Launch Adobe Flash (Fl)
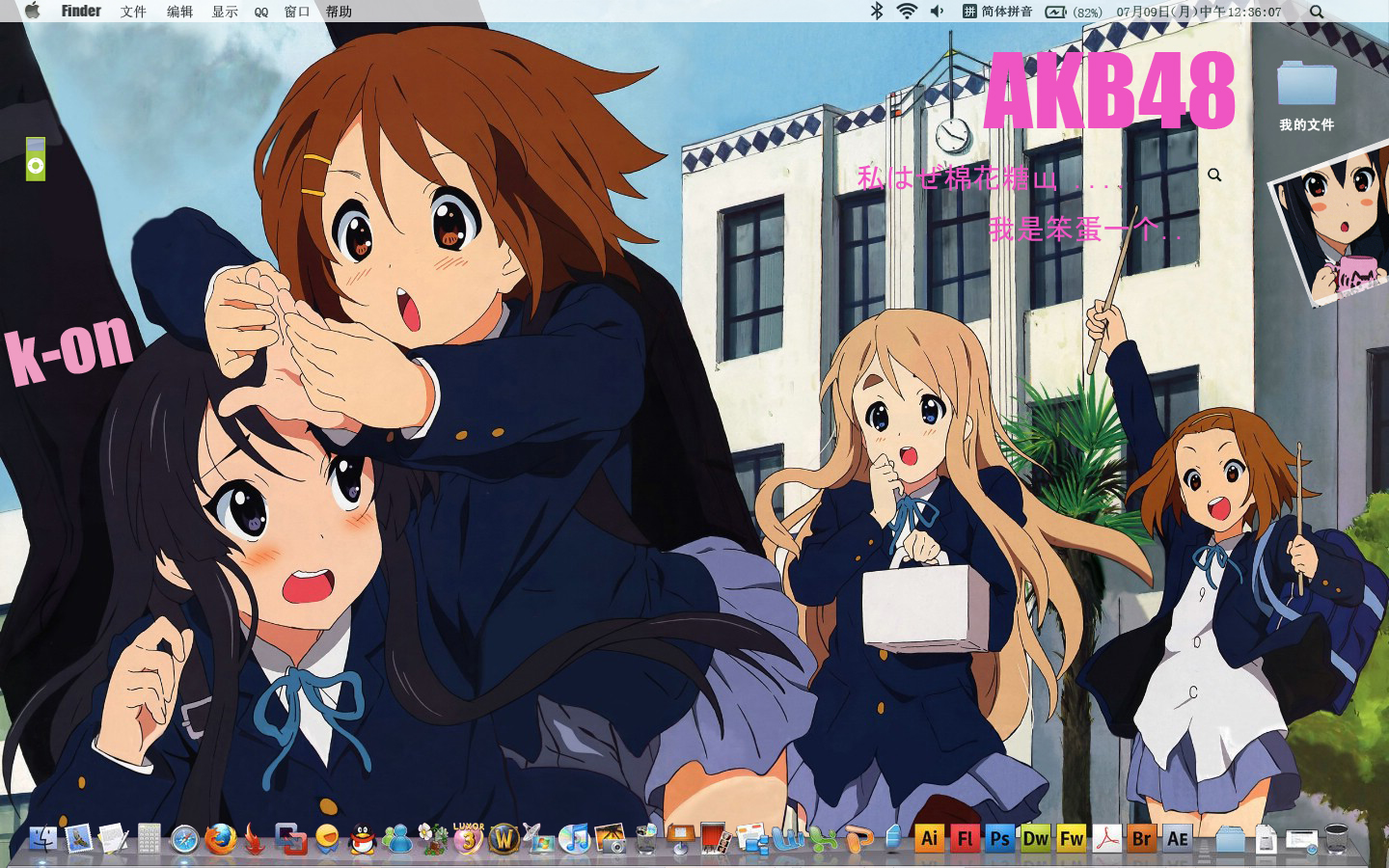The image size is (1389, 868). (x=965, y=838)
